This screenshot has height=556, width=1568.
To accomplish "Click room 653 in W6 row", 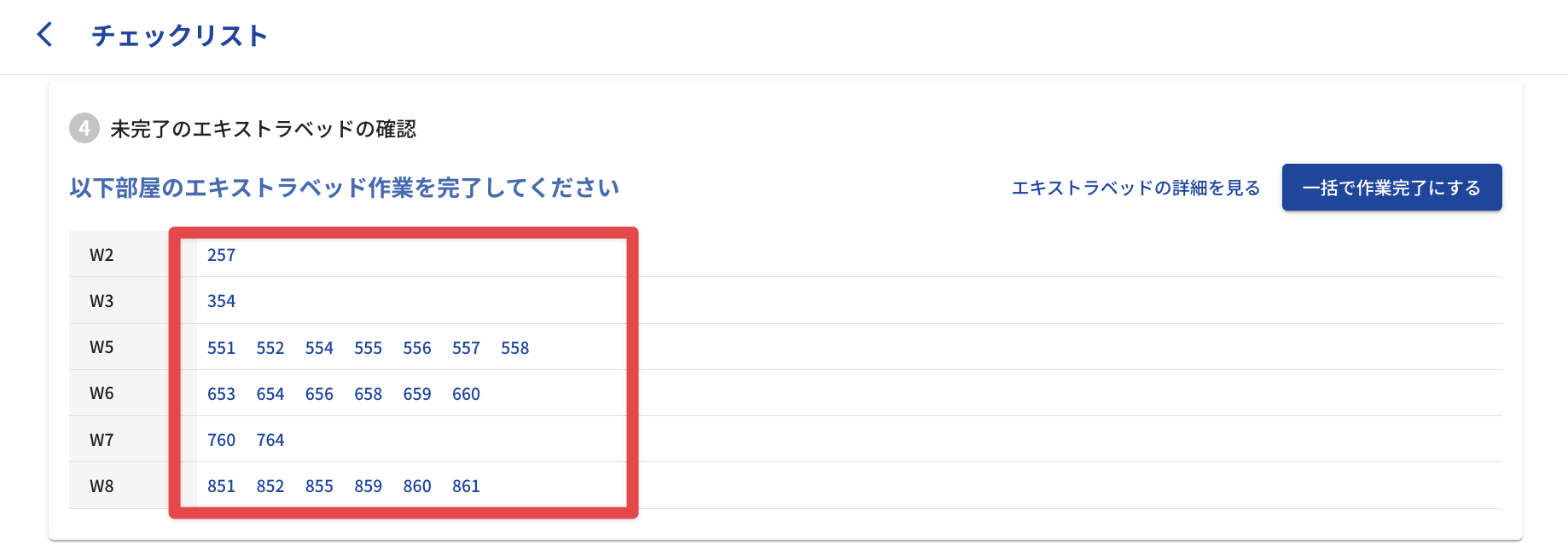I will tap(221, 394).
